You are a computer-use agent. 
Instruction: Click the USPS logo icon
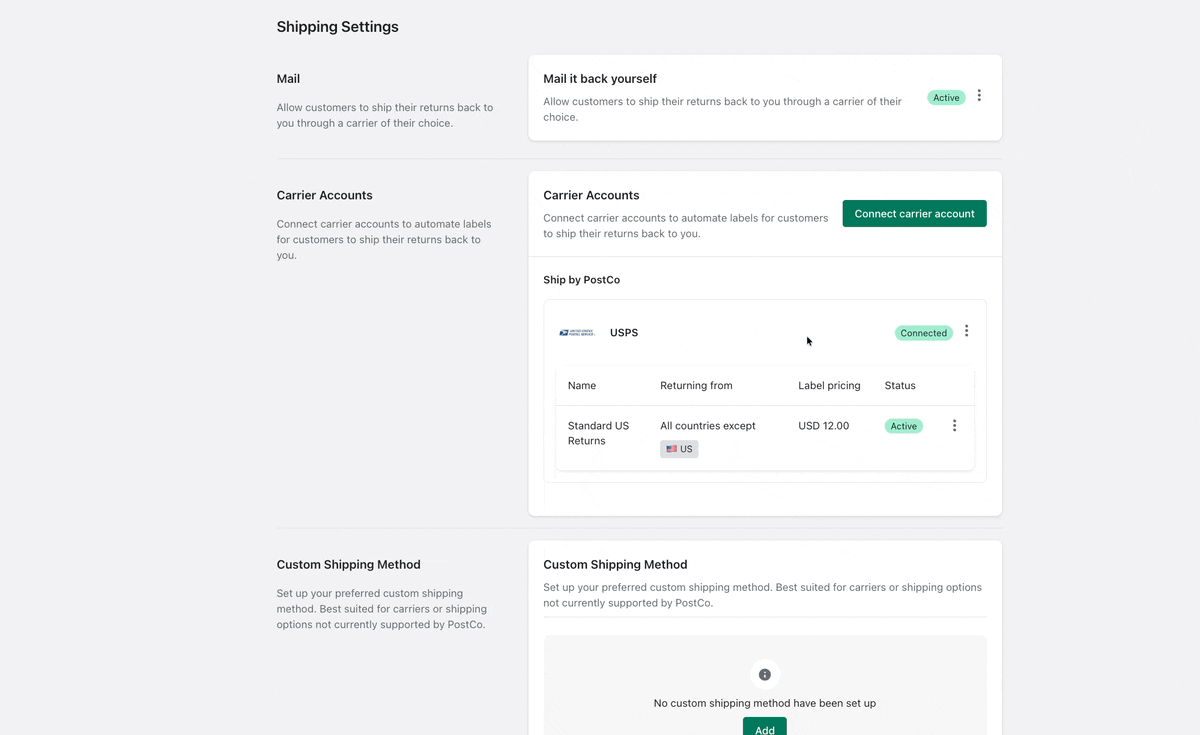tap(577, 333)
